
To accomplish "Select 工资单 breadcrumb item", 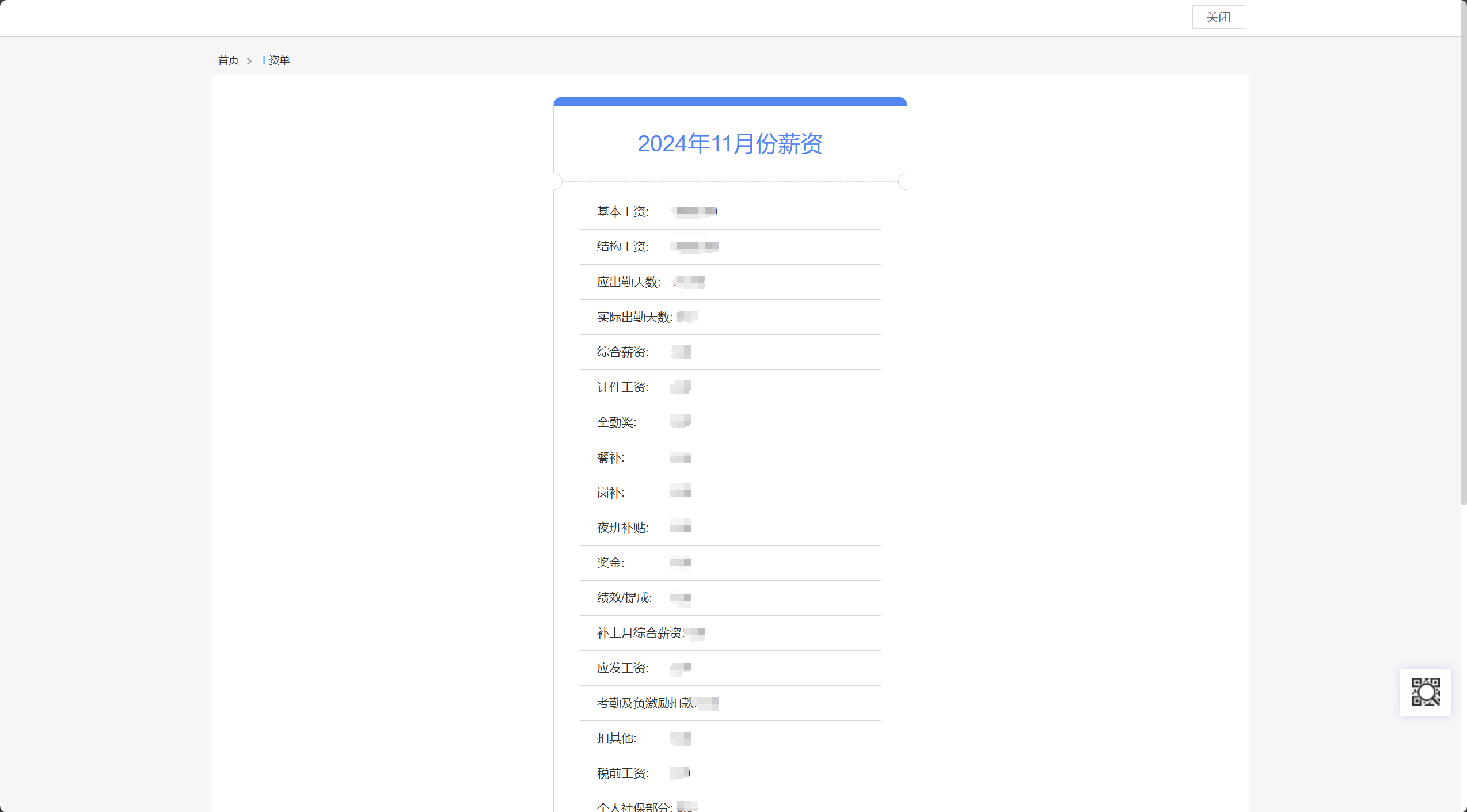I will (x=274, y=60).
